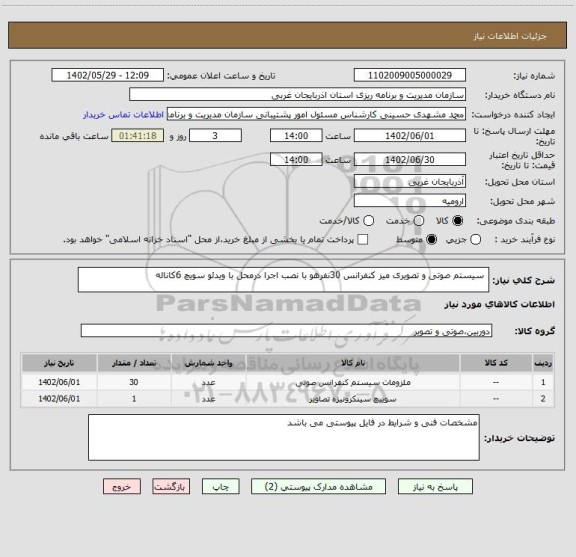This screenshot has height=557, width=576.
Task: Click the اطلاعات کالاهای مورد نیاز heading
Action: [500, 305]
